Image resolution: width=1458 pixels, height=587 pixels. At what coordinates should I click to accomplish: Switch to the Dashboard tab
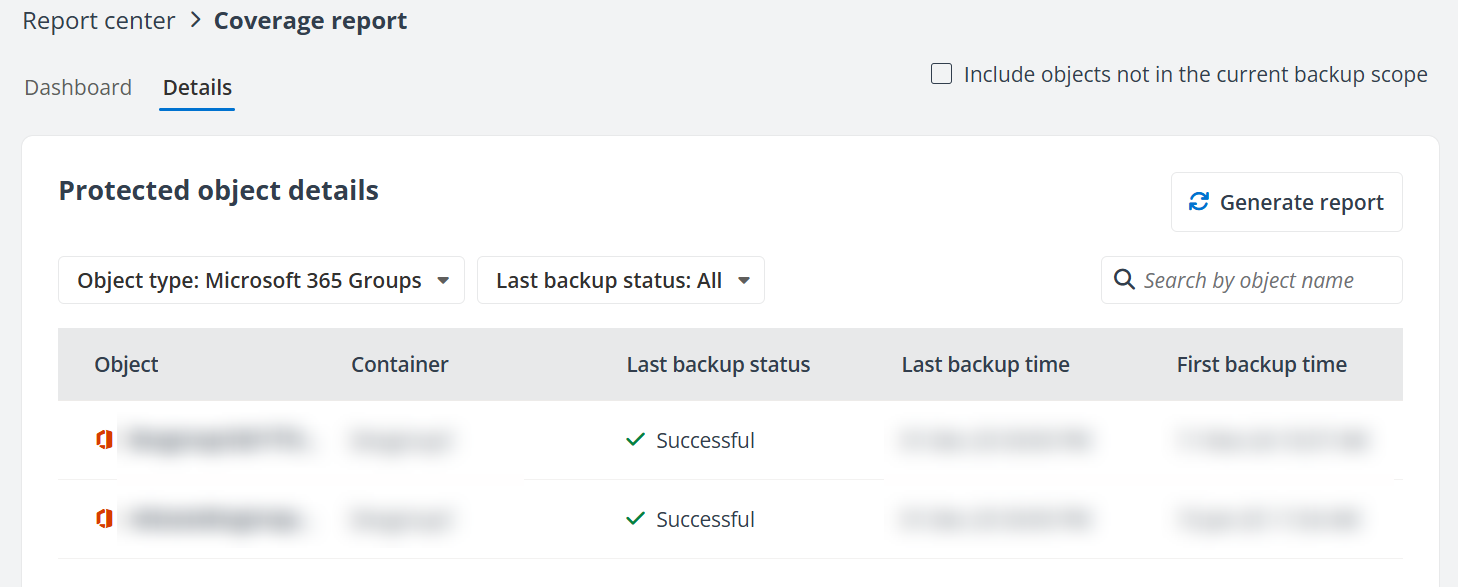tap(78, 87)
